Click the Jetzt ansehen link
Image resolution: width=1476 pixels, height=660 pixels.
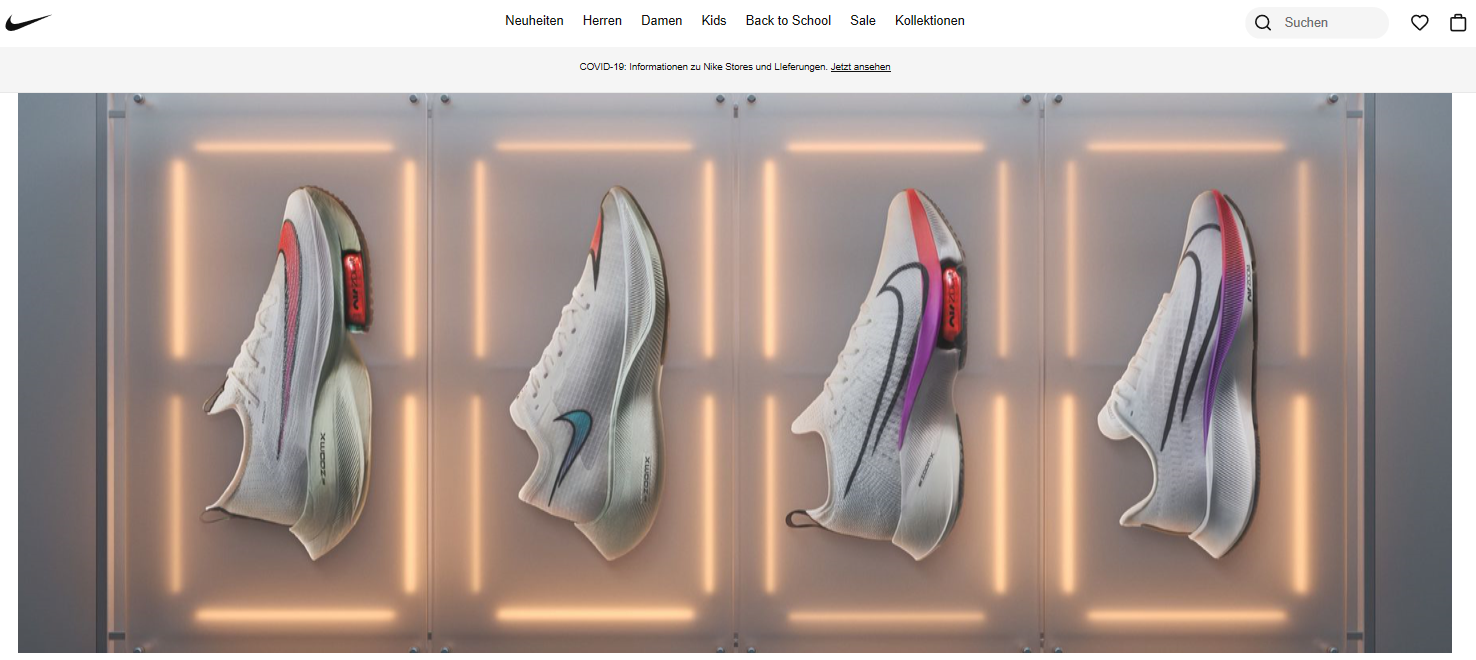point(861,67)
